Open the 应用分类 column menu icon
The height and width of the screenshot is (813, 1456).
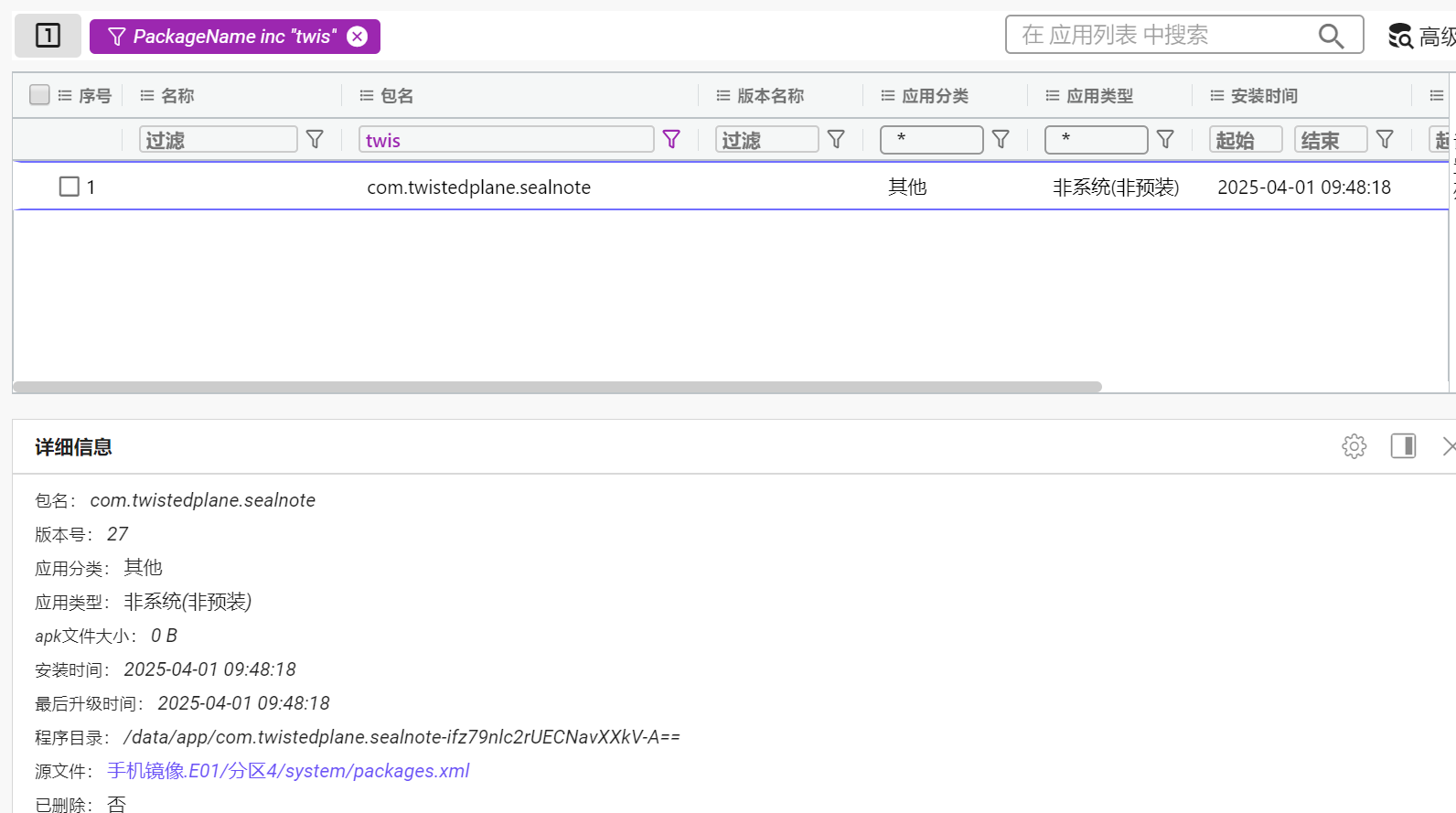click(x=888, y=95)
